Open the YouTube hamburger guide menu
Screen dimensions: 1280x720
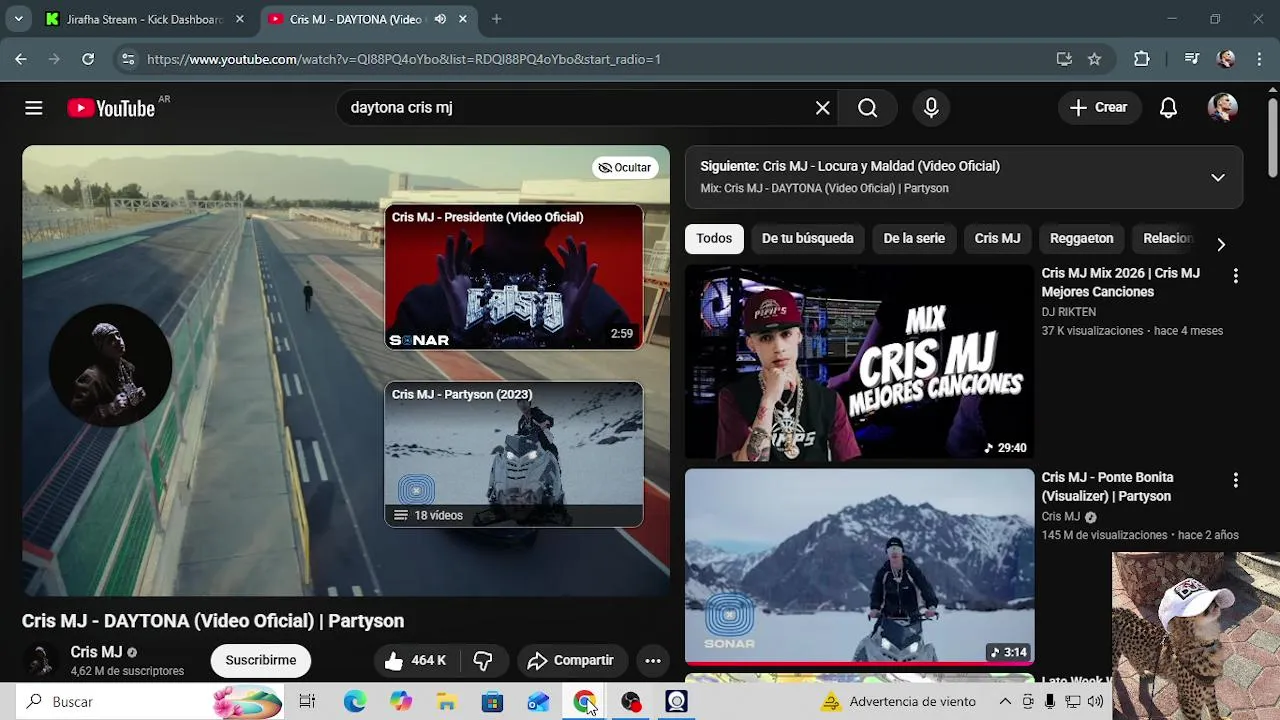click(34, 108)
